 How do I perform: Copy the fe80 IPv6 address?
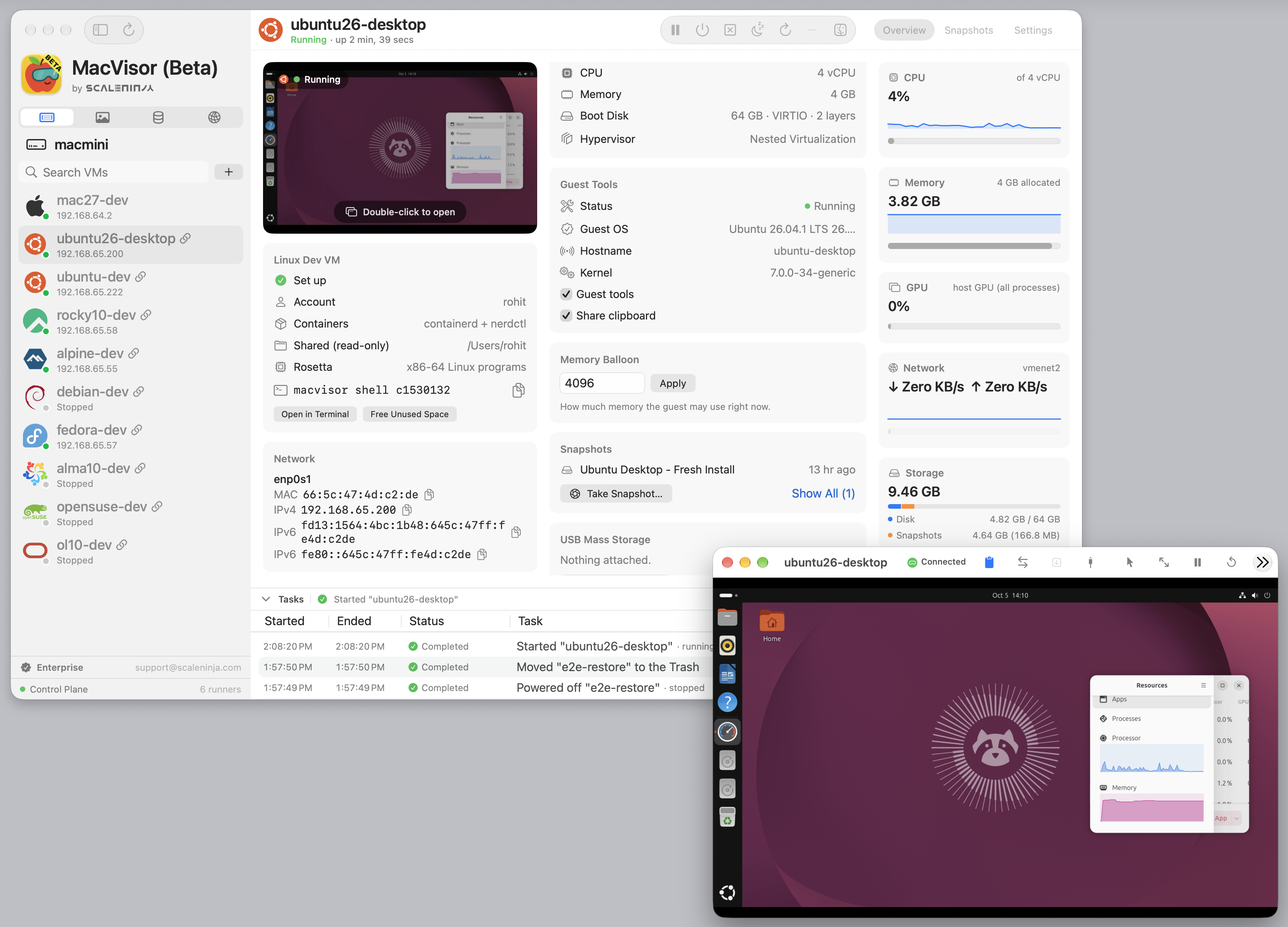[482, 554]
